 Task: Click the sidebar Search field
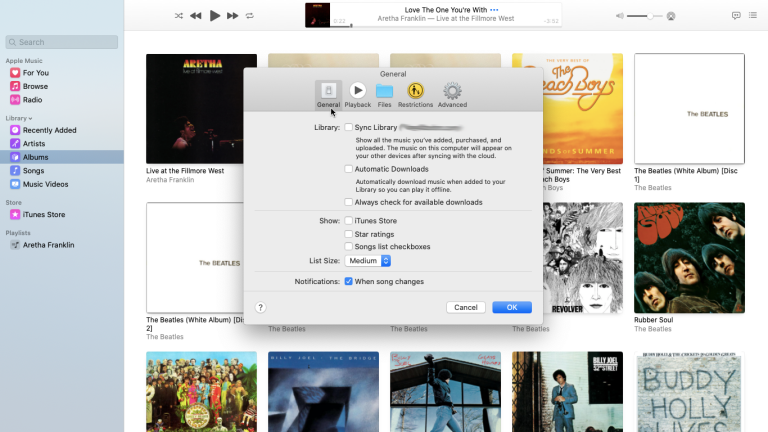click(x=62, y=42)
